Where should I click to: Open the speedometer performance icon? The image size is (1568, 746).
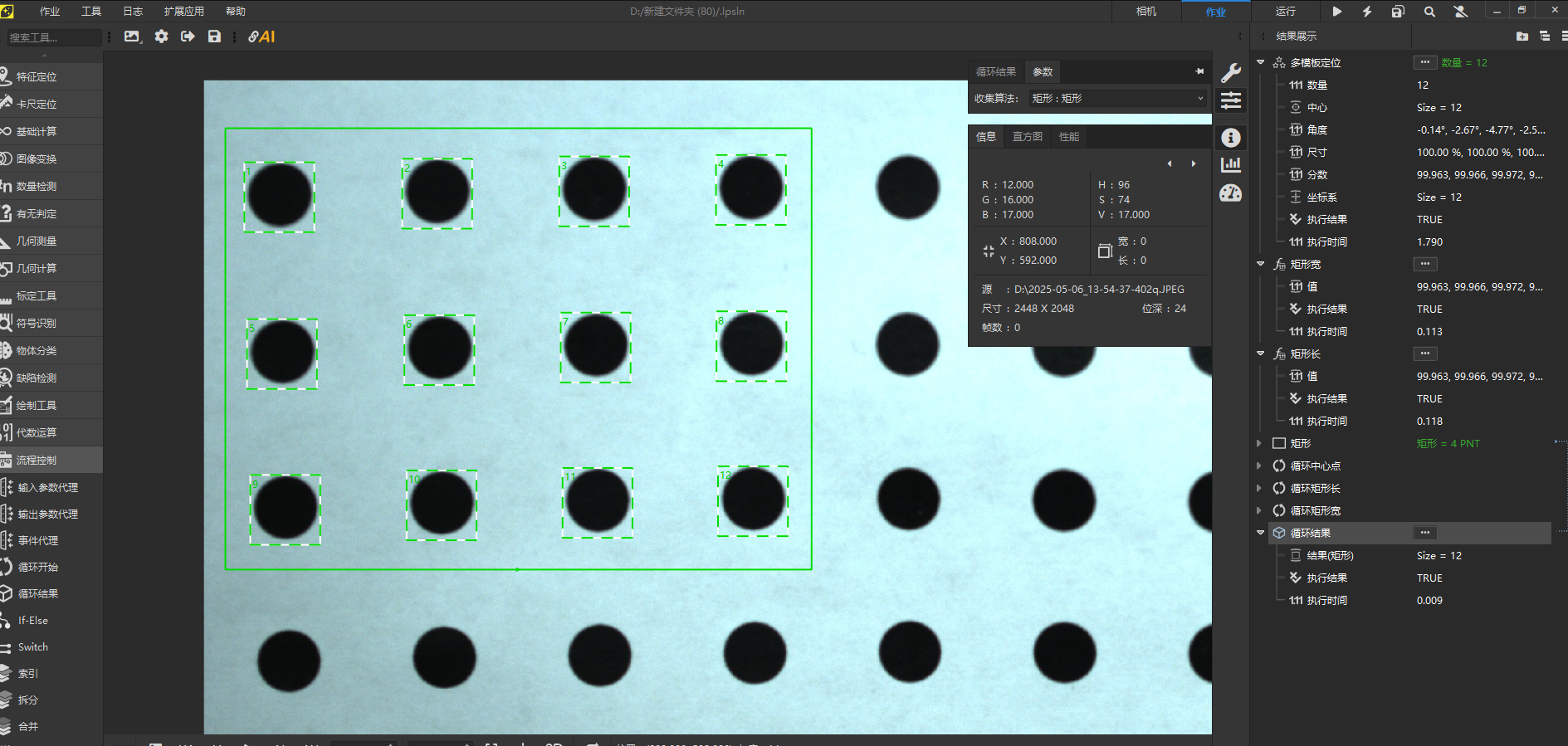pyautogui.click(x=1231, y=193)
